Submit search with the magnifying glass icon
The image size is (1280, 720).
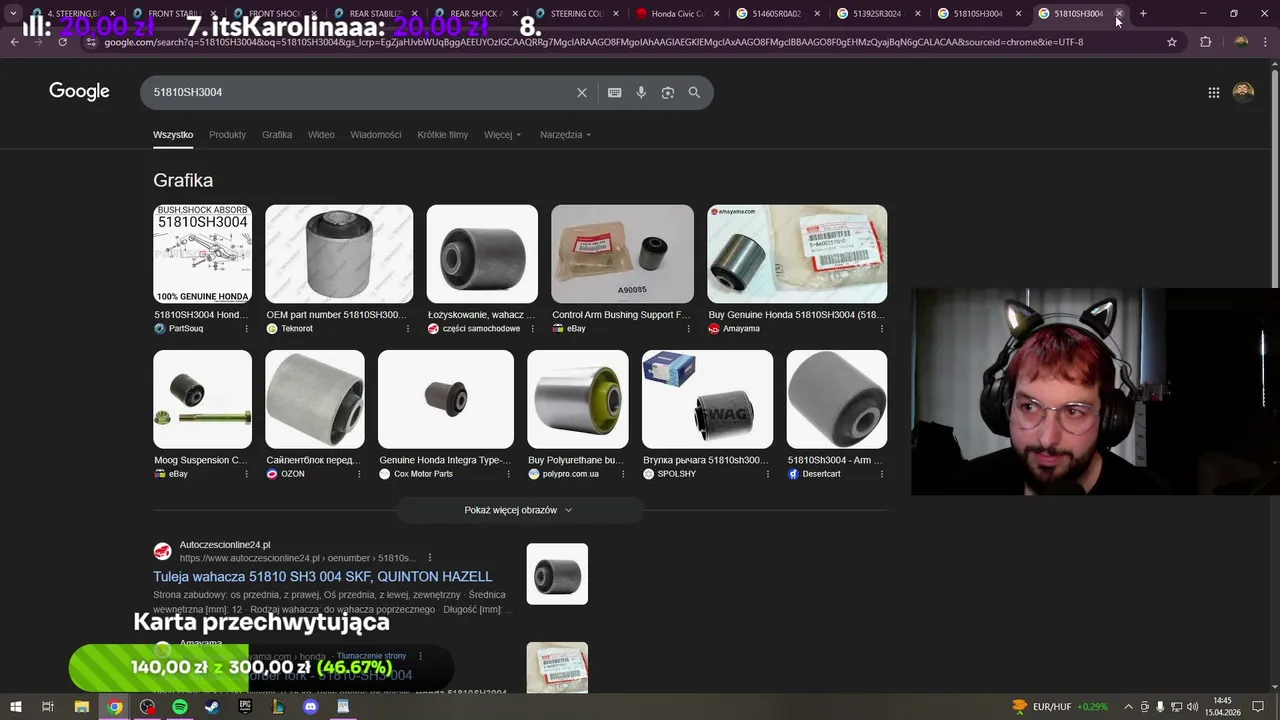pyautogui.click(x=694, y=92)
